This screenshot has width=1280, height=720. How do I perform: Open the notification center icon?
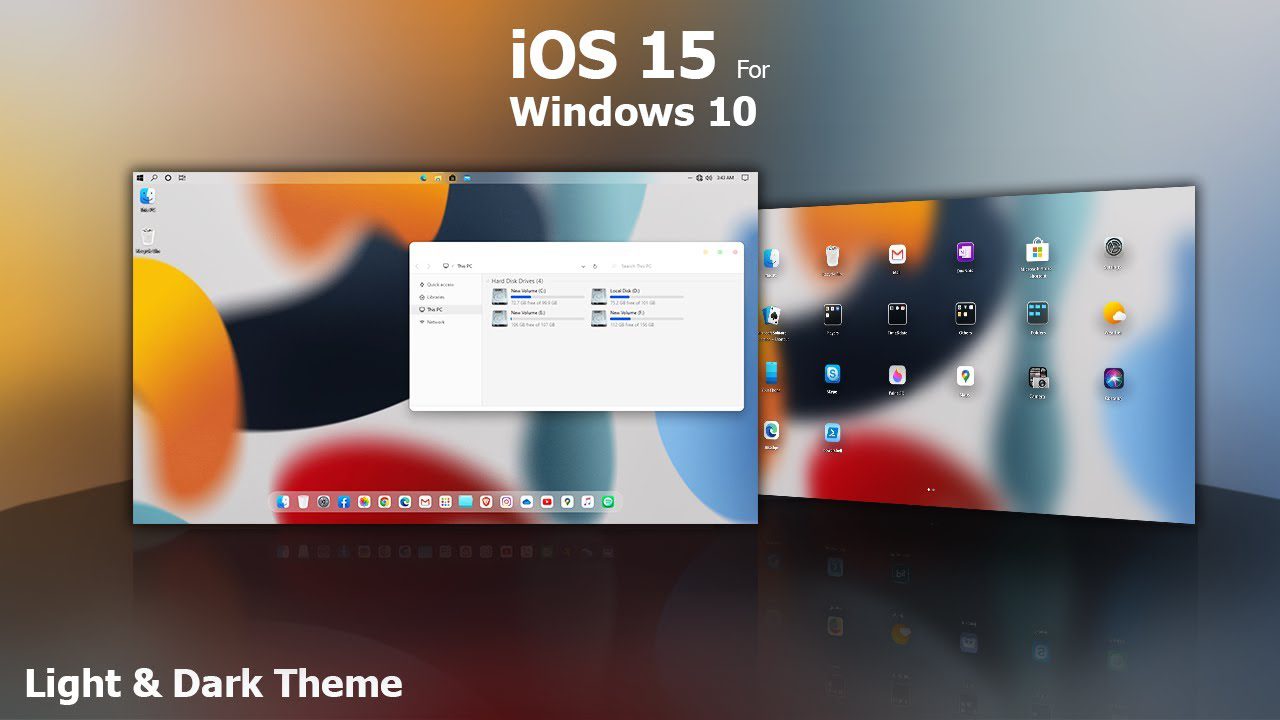[x=745, y=178]
